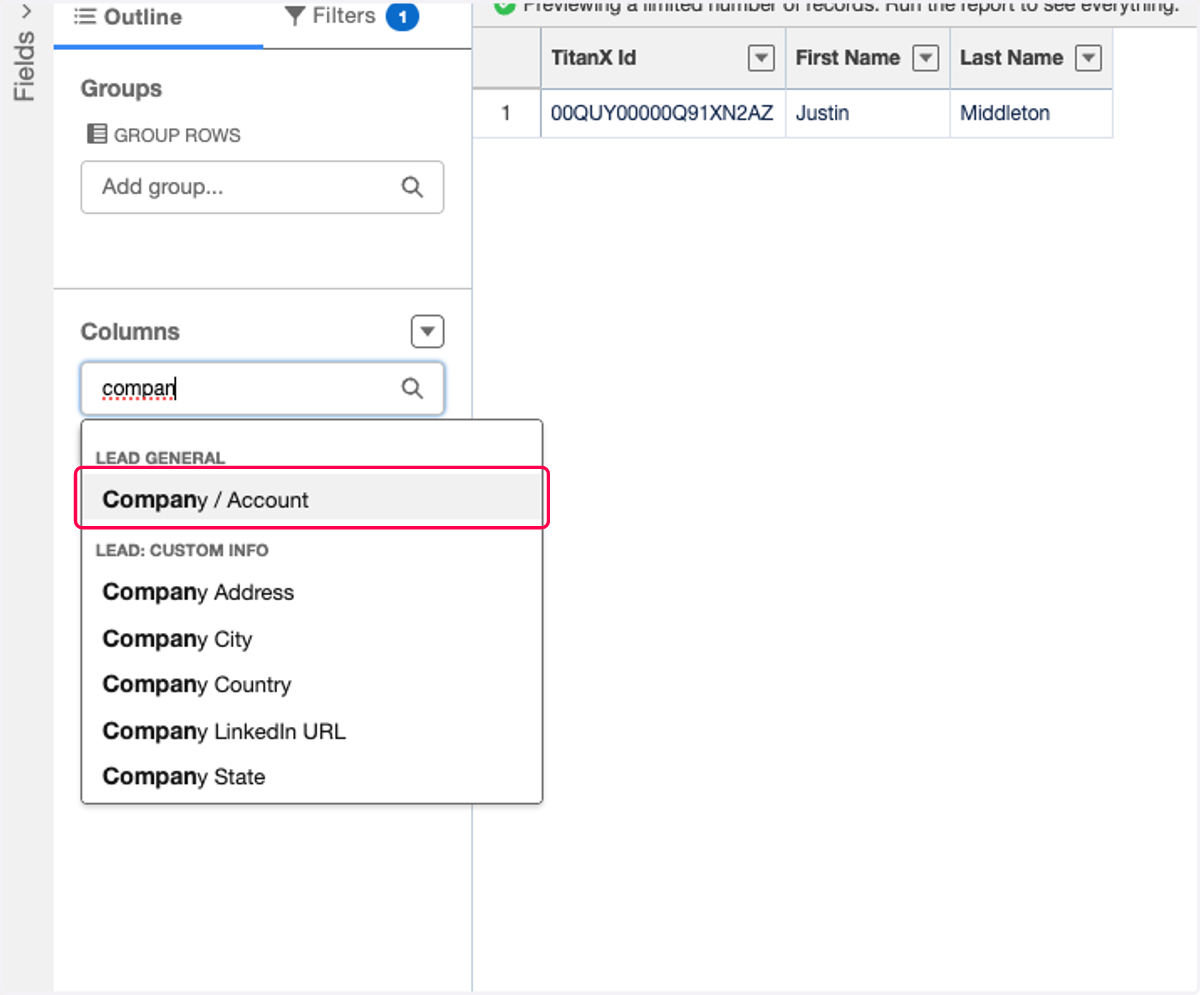
Task: Click the Filters count badge showing 1
Action: [402, 17]
